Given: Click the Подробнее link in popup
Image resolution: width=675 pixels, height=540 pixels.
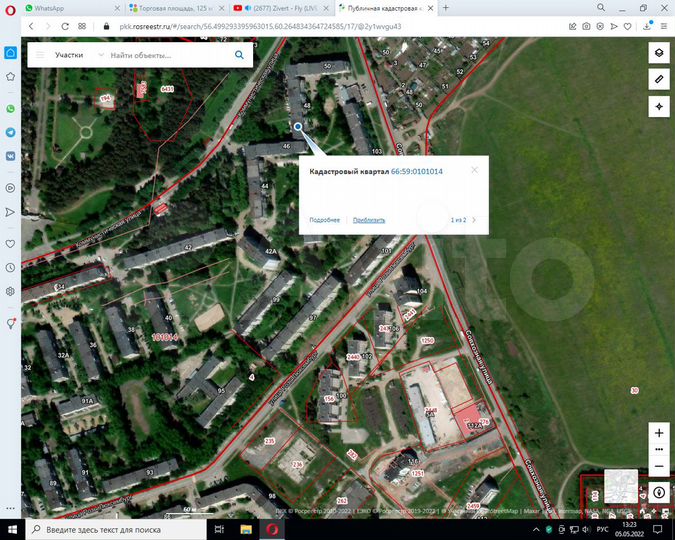Looking at the screenshot, I should (325, 220).
